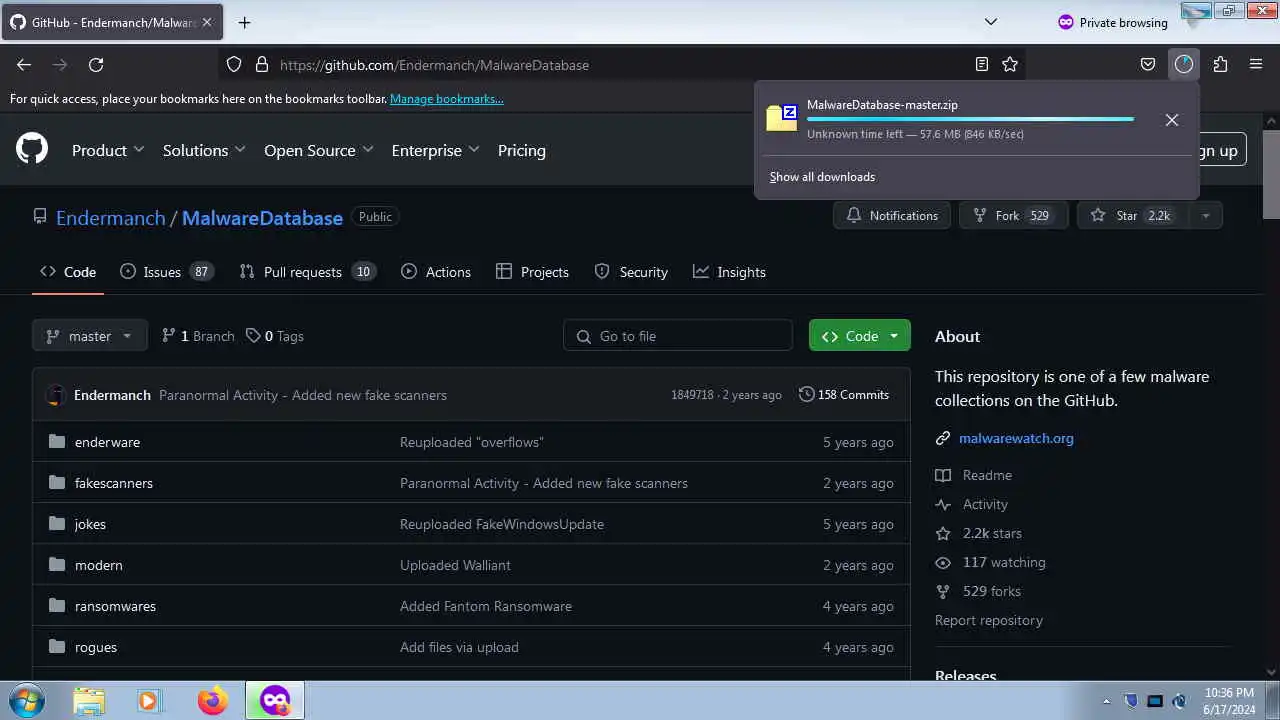
Task: Open the list all tabs chevron
Action: click(x=991, y=22)
